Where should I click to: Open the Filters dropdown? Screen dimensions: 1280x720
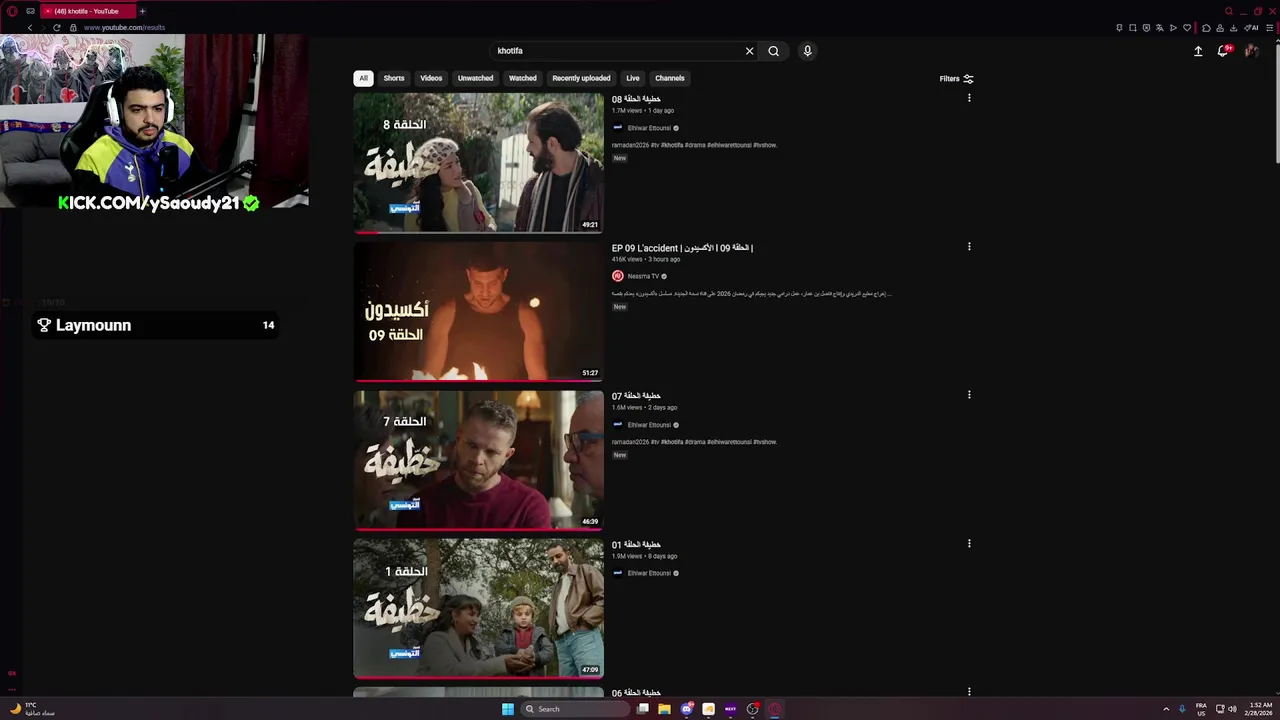956,78
